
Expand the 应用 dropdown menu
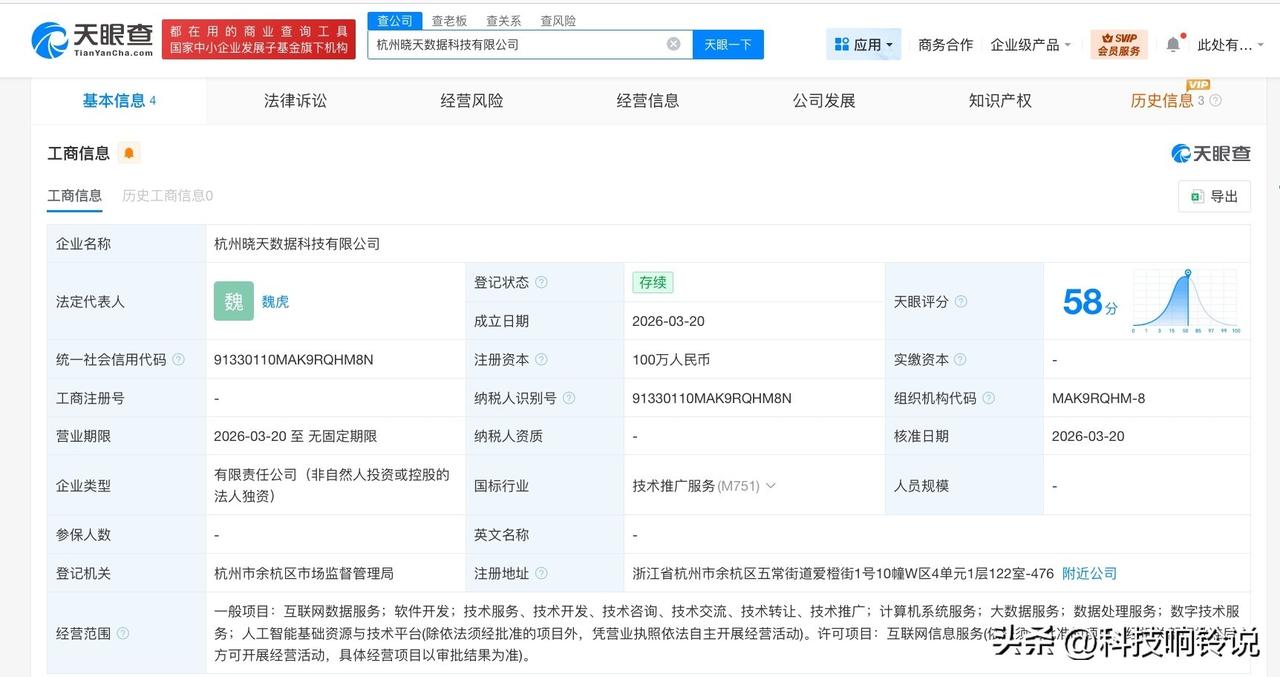tap(864, 44)
